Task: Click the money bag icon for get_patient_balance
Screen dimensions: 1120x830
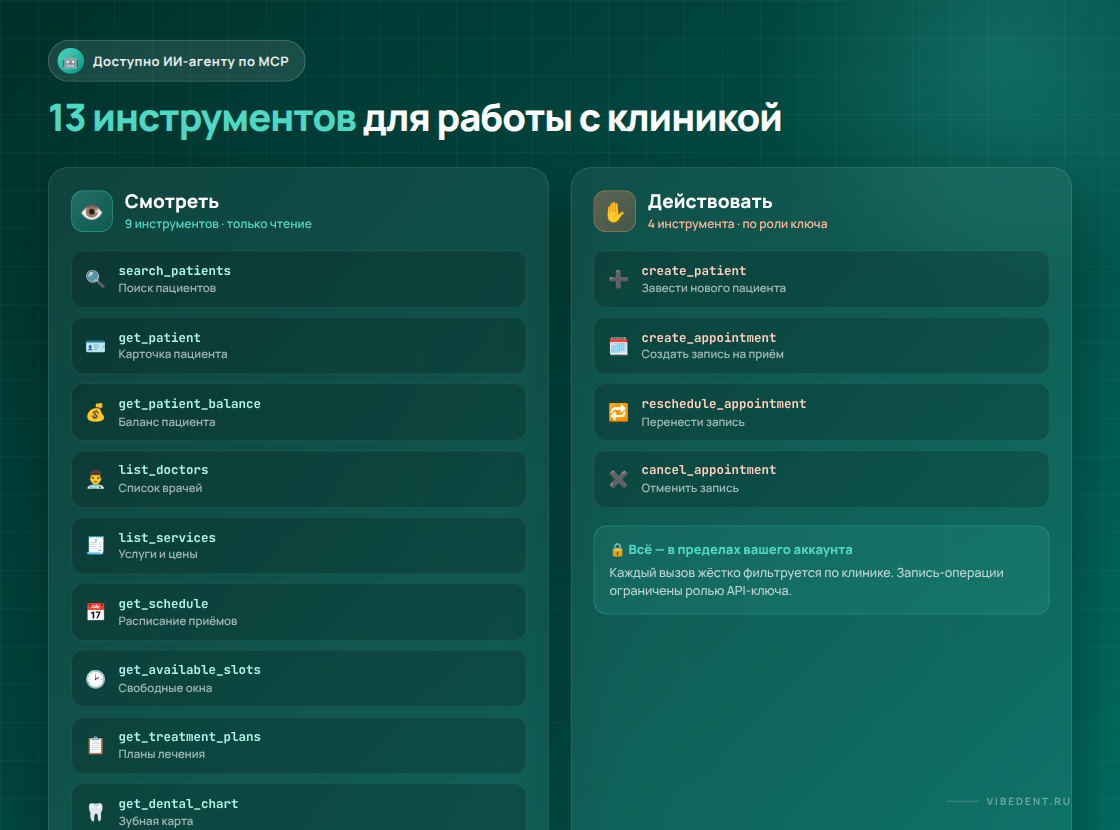Action: [x=95, y=412]
